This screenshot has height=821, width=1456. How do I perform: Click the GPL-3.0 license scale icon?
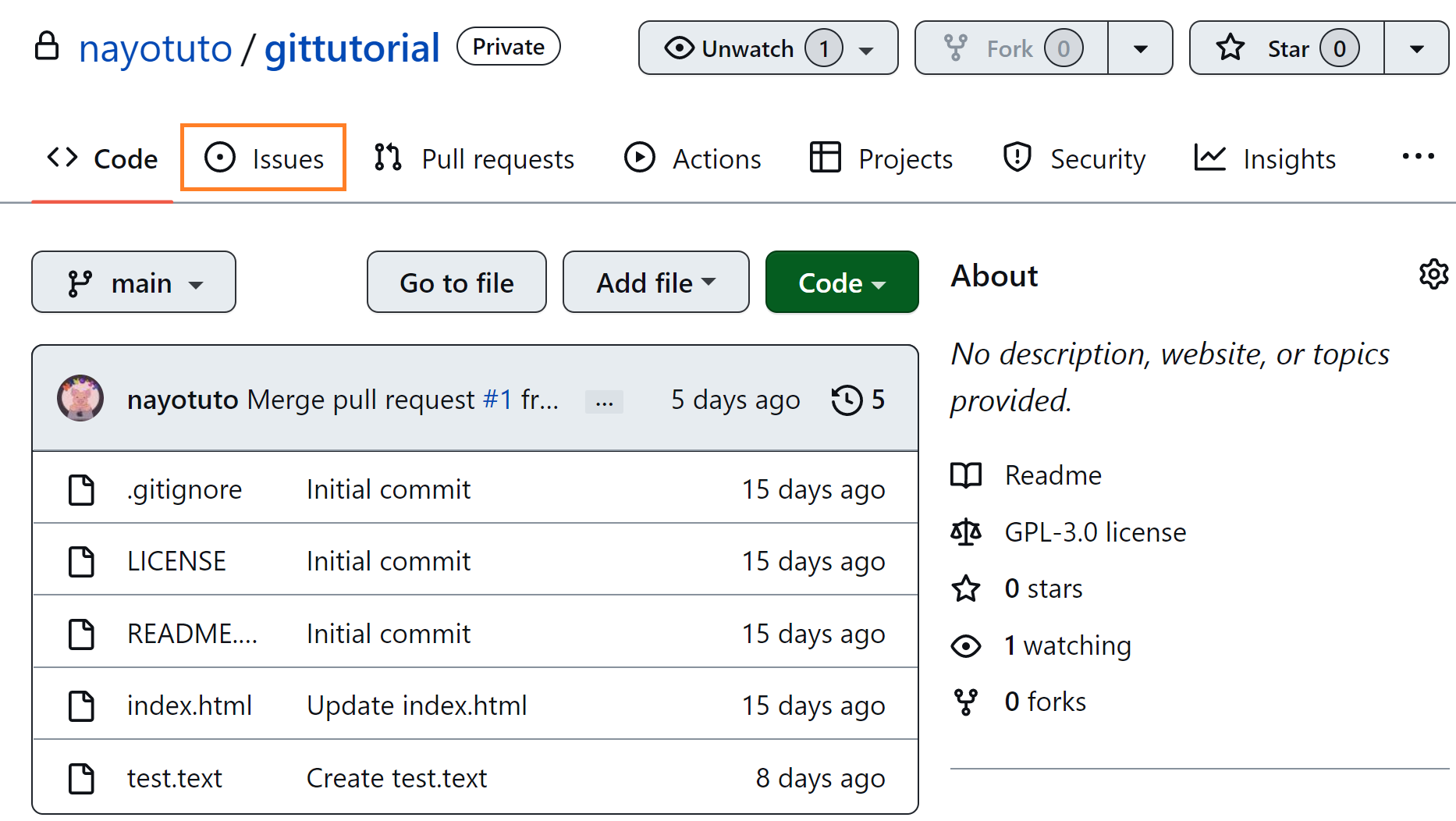966,532
